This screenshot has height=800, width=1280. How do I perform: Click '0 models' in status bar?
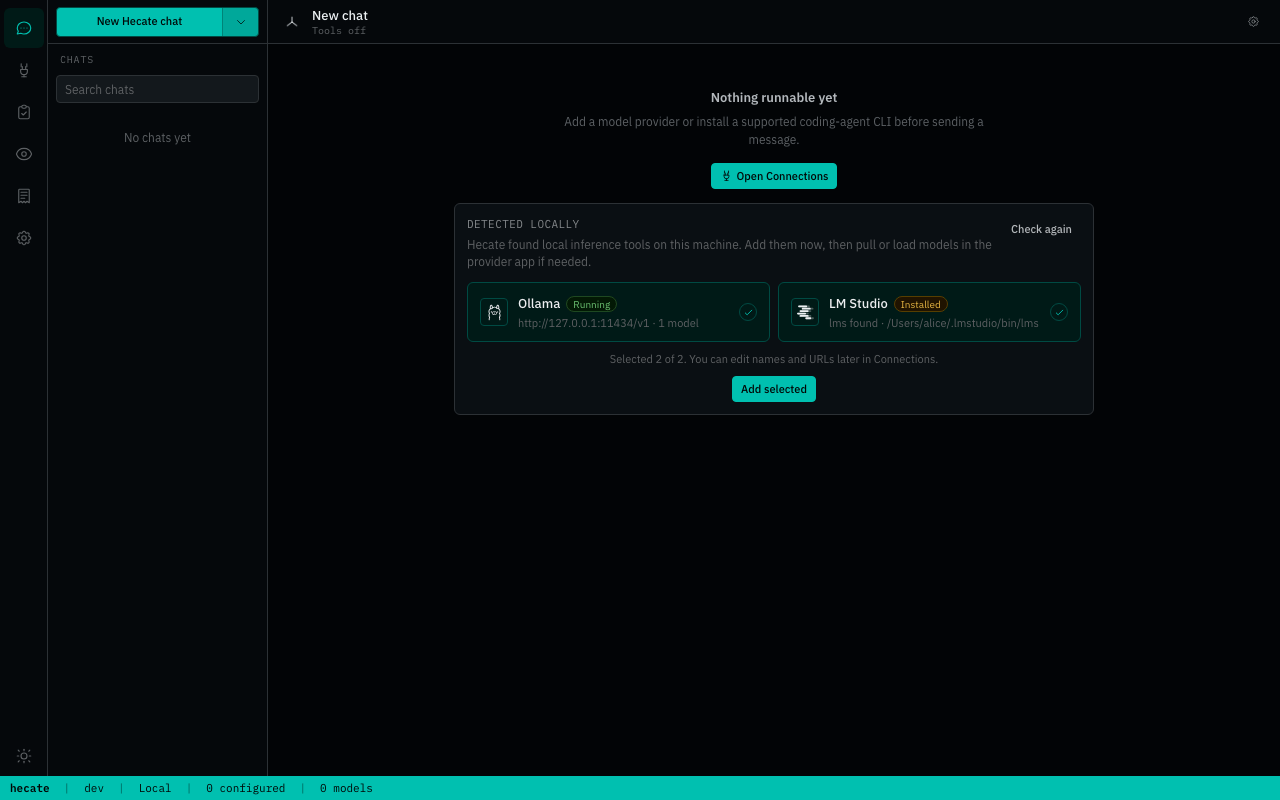tap(346, 788)
